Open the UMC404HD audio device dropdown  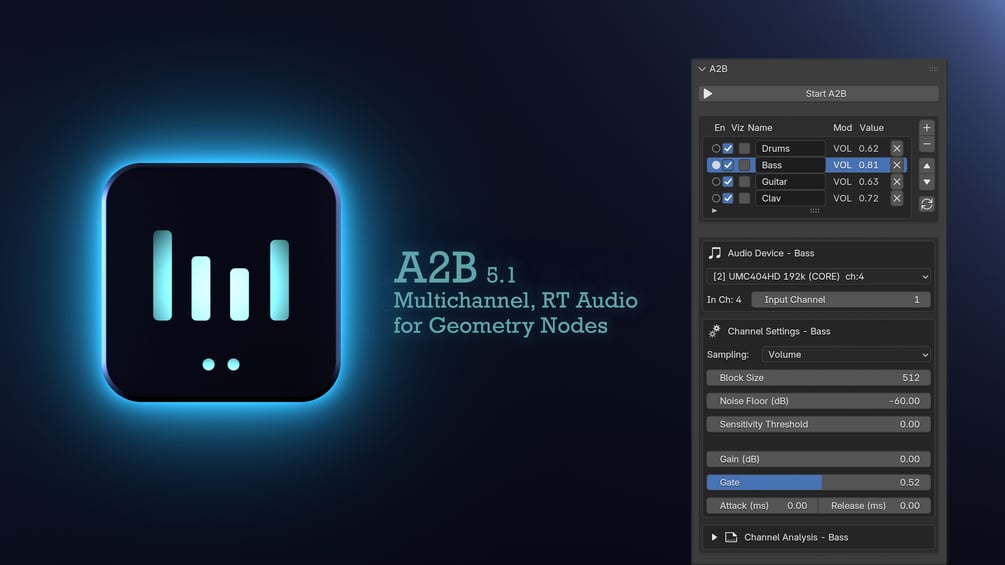818,276
